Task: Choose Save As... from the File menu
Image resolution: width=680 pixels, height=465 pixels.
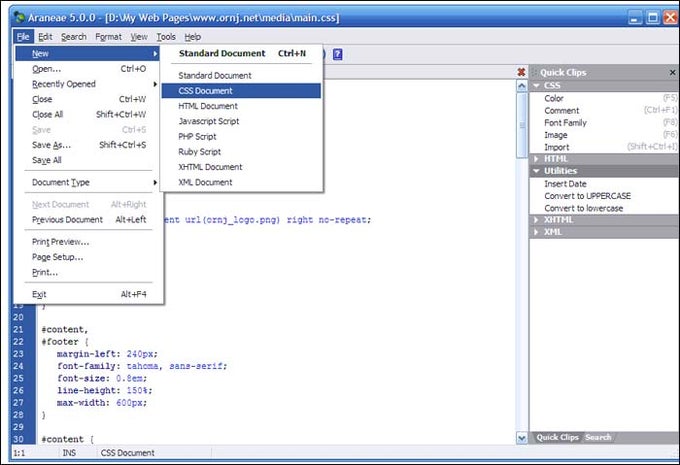Action: pos(88,145)
